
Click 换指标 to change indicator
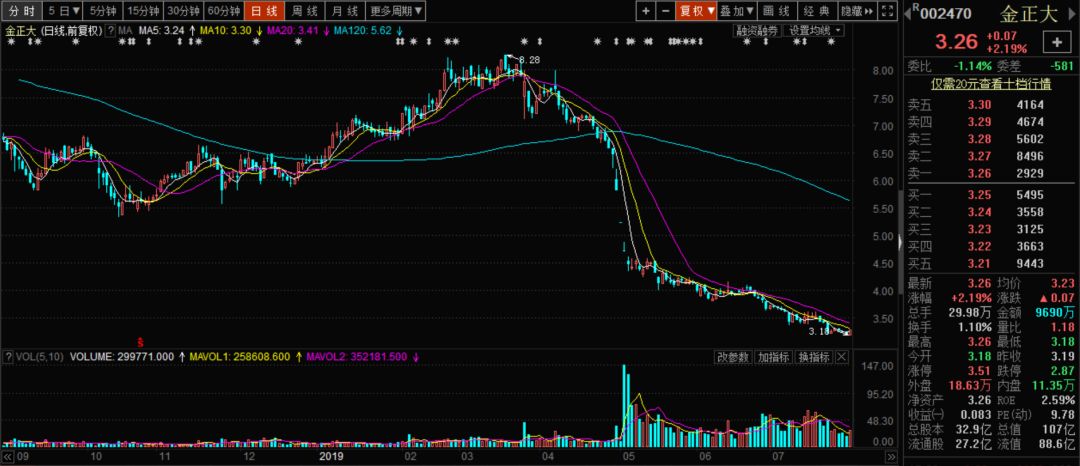(813, 357)
